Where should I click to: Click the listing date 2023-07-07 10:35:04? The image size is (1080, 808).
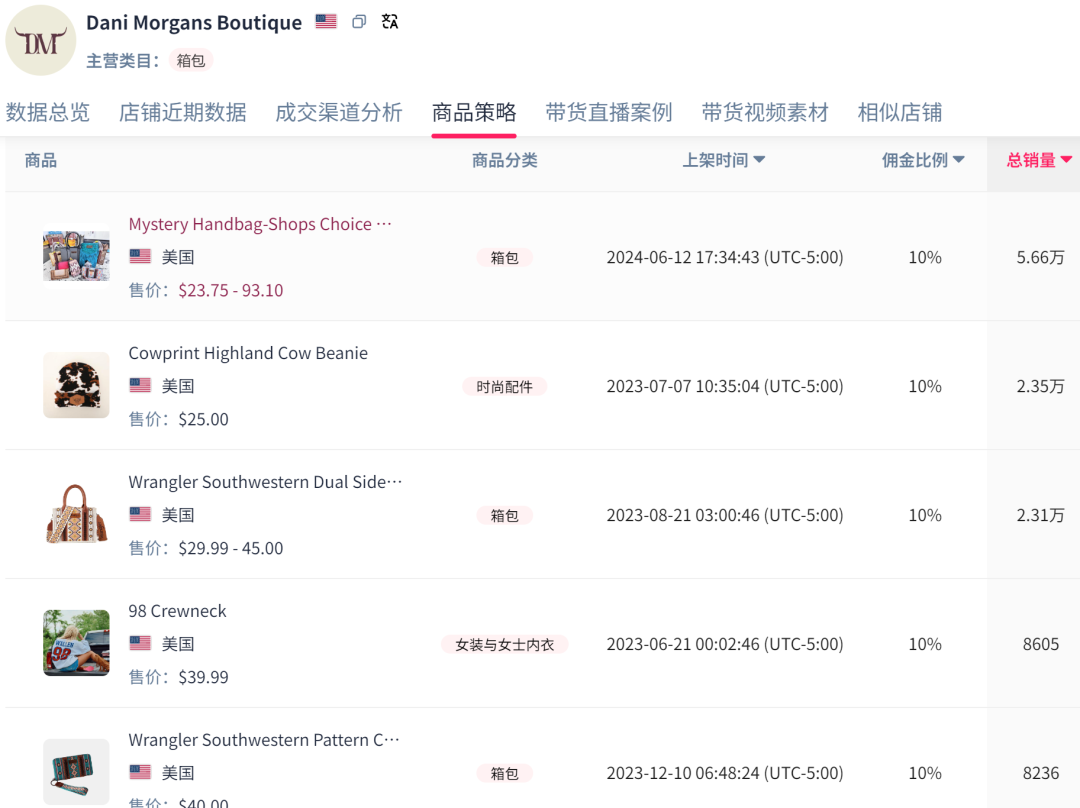click(725, 386)
